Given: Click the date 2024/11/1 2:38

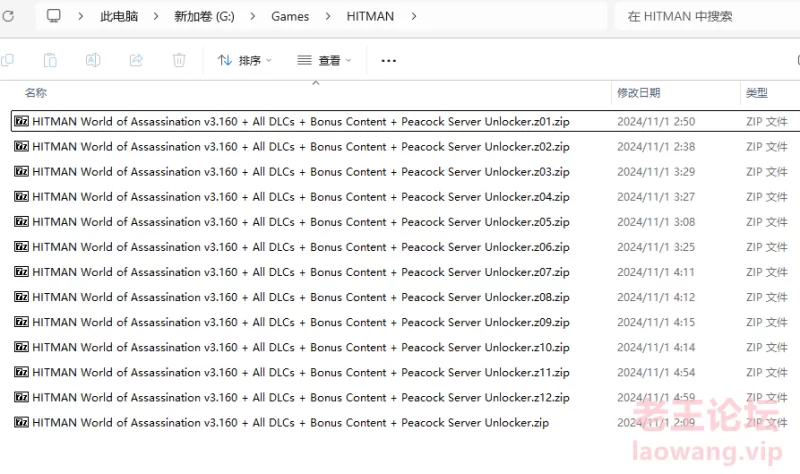Looking at the screenshot, I should (656, 146).
